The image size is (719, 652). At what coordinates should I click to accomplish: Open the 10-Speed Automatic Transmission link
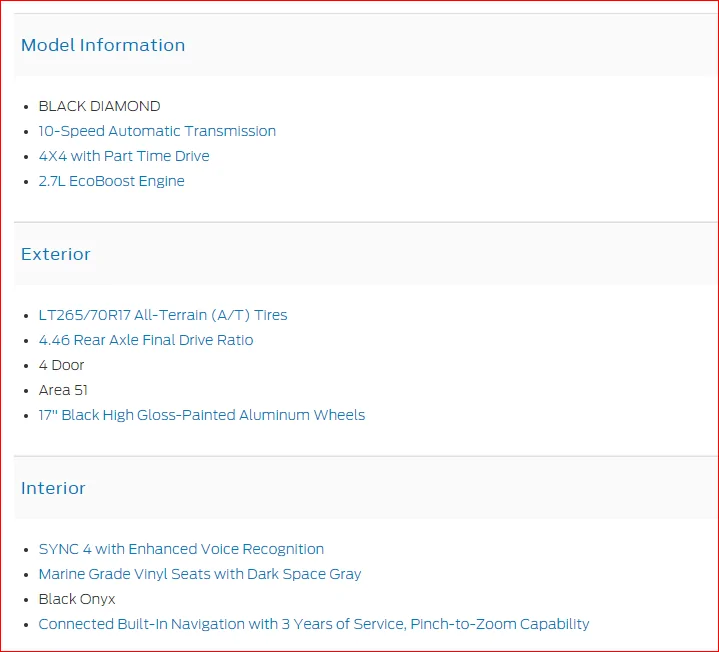[x=157, y=131]
